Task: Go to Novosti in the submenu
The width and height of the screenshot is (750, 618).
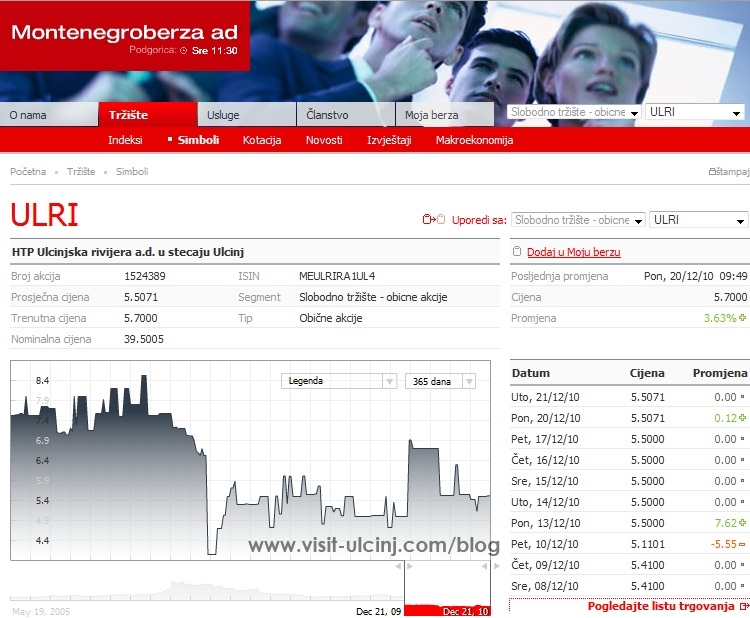Action: pyautogui.click(x=324, y=140)
